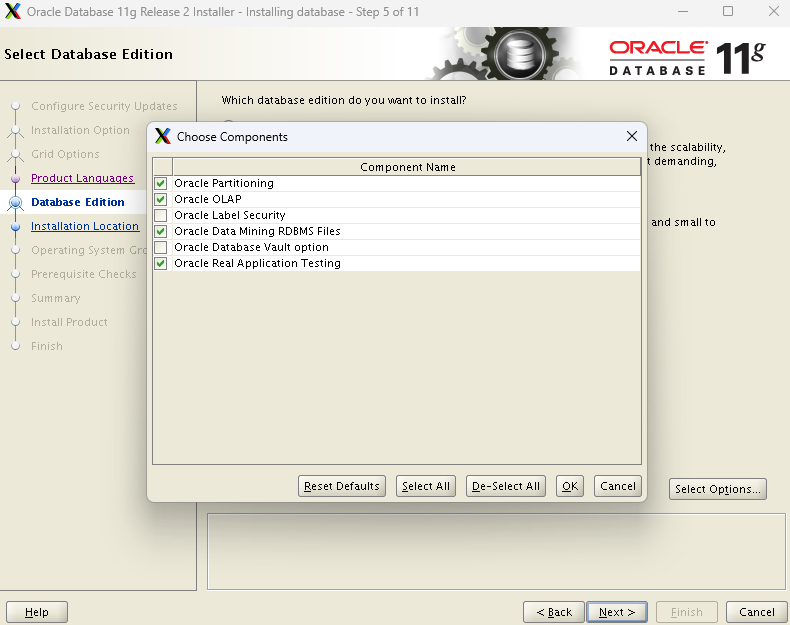Image resolution: width=790 pixels, height=625 pixels.
Task: Click the Installation Option step label
Action: 80,130
